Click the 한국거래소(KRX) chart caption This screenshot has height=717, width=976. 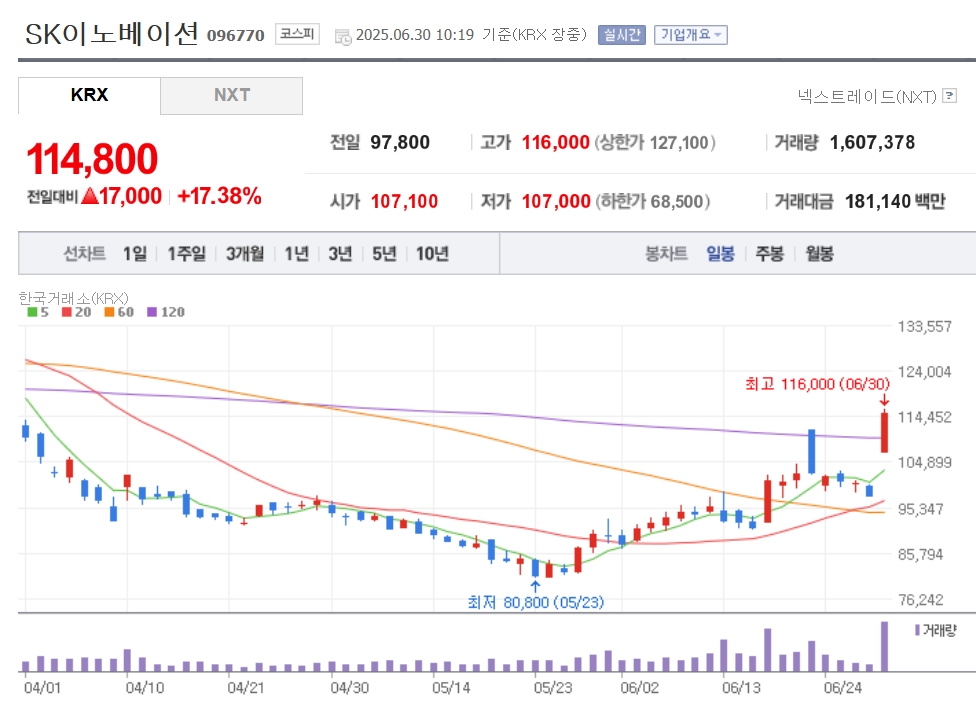tap(73, 298)
